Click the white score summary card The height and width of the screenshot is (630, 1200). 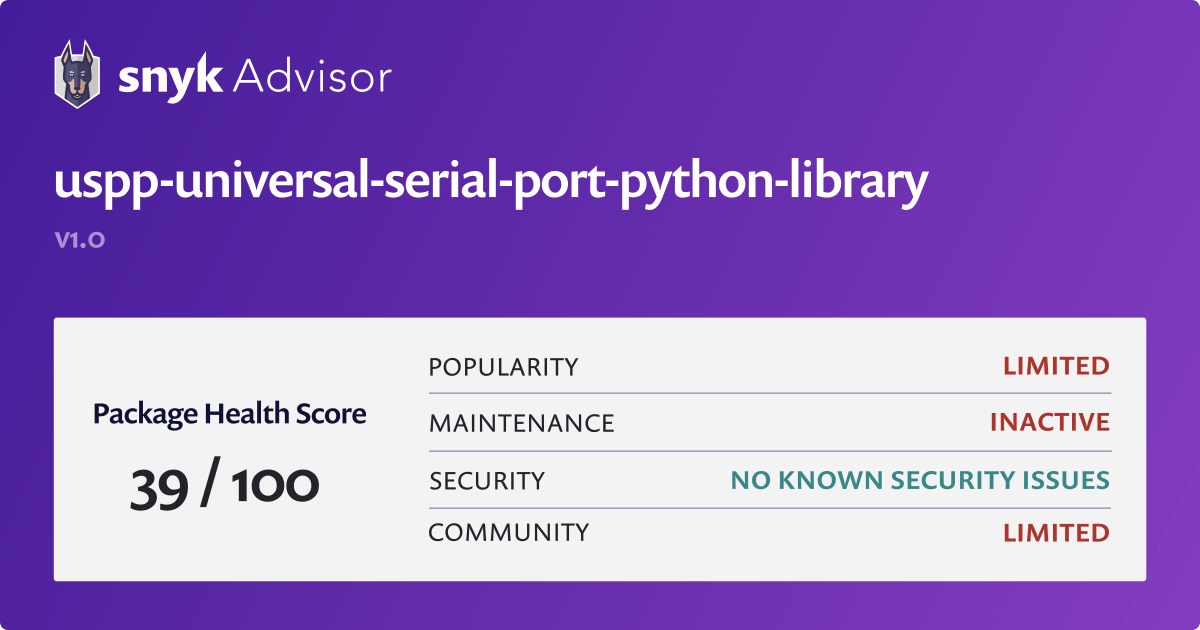pyautogui.click(x=600, y=447)
